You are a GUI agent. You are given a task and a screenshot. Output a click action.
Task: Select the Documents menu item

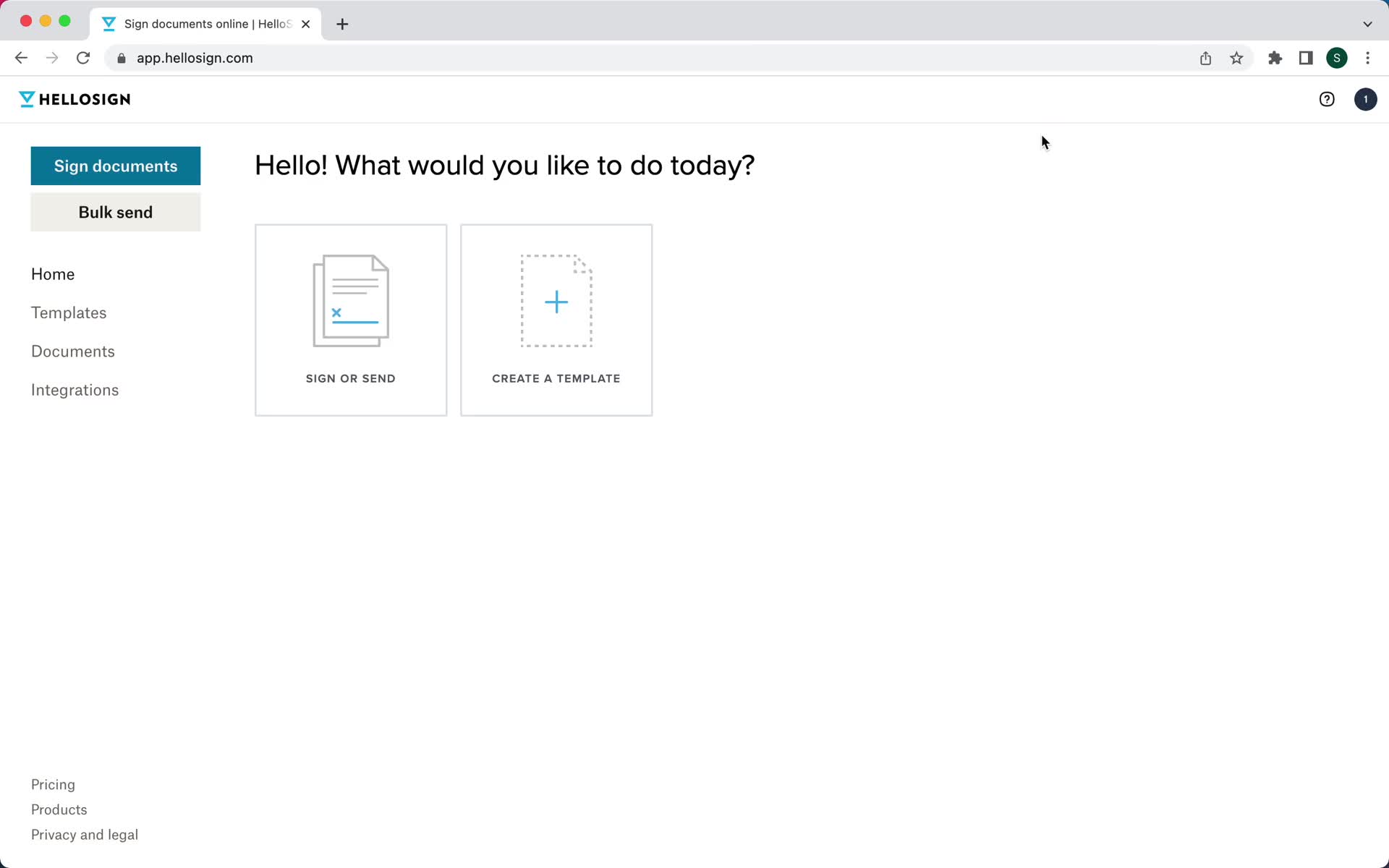tap(73, 351)
